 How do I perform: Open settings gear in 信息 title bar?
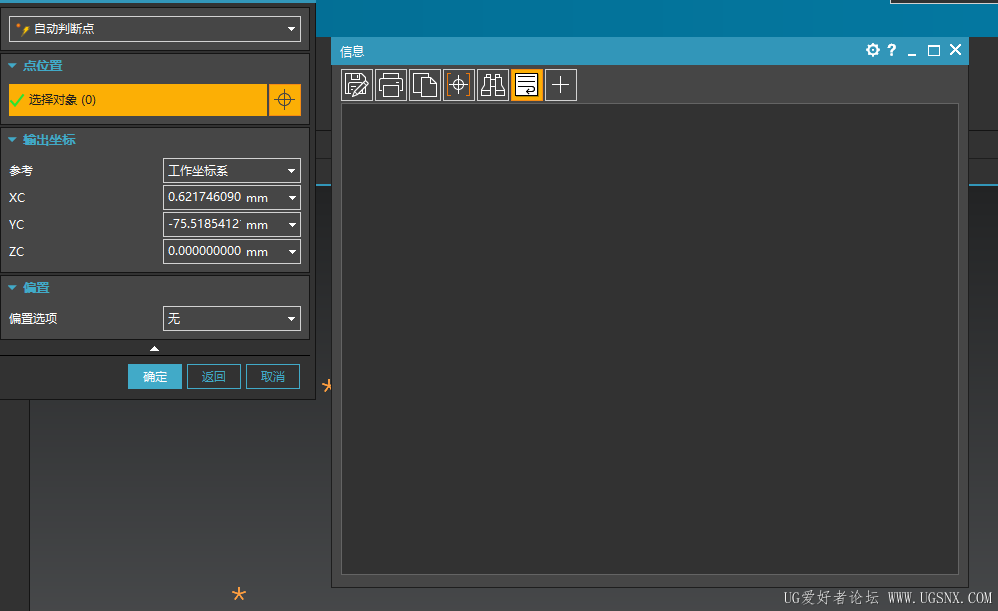873,50
